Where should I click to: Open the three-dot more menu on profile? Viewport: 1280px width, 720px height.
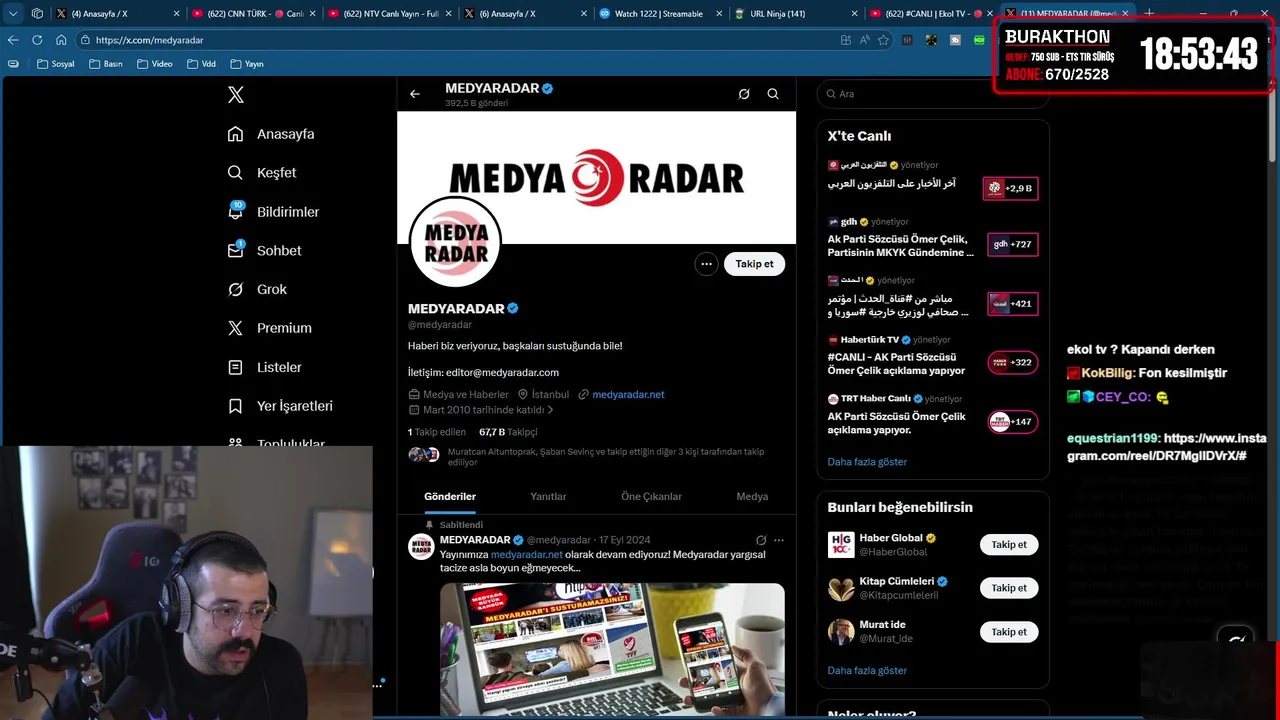click(x=706, y=264)
